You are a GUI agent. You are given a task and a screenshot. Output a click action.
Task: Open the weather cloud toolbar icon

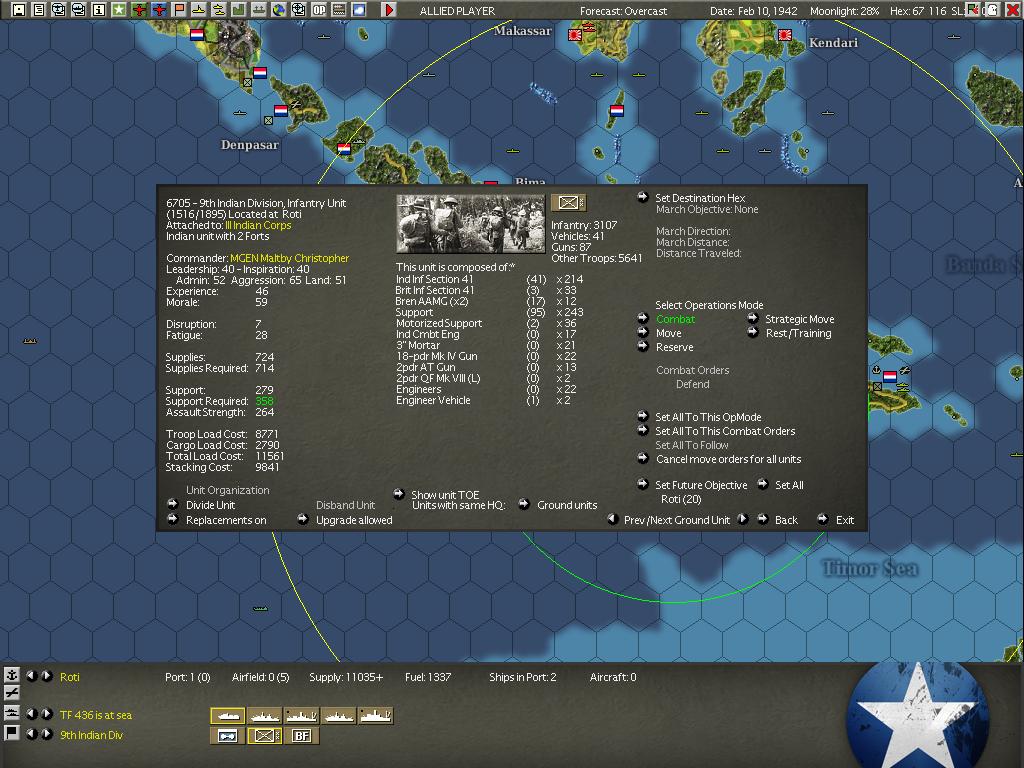(359, 10)
